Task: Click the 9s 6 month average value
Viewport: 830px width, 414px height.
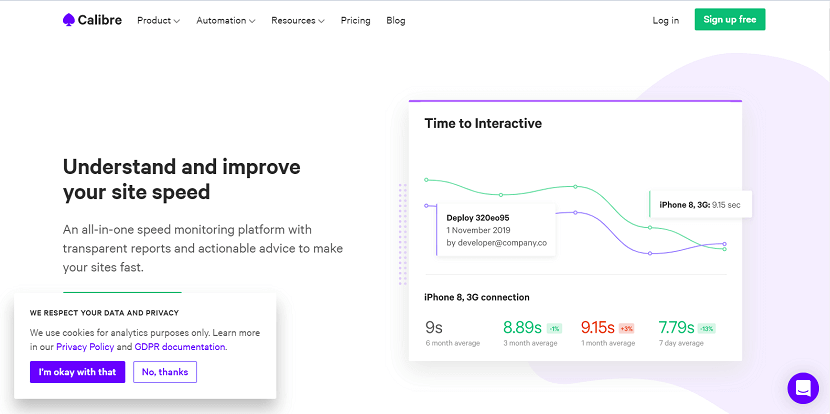Action: (434, 327)
